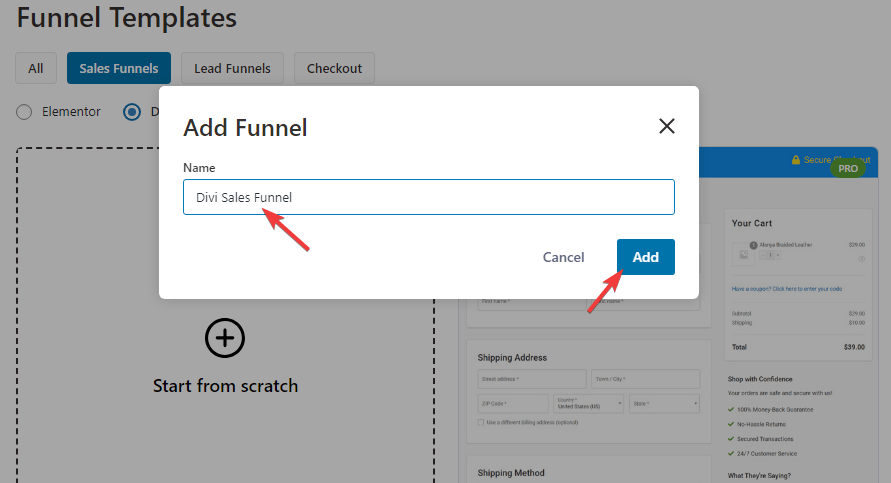Focus the funnel Name input field
The width and height of the screenshot is (891, 483).
[x=428, y=197]
